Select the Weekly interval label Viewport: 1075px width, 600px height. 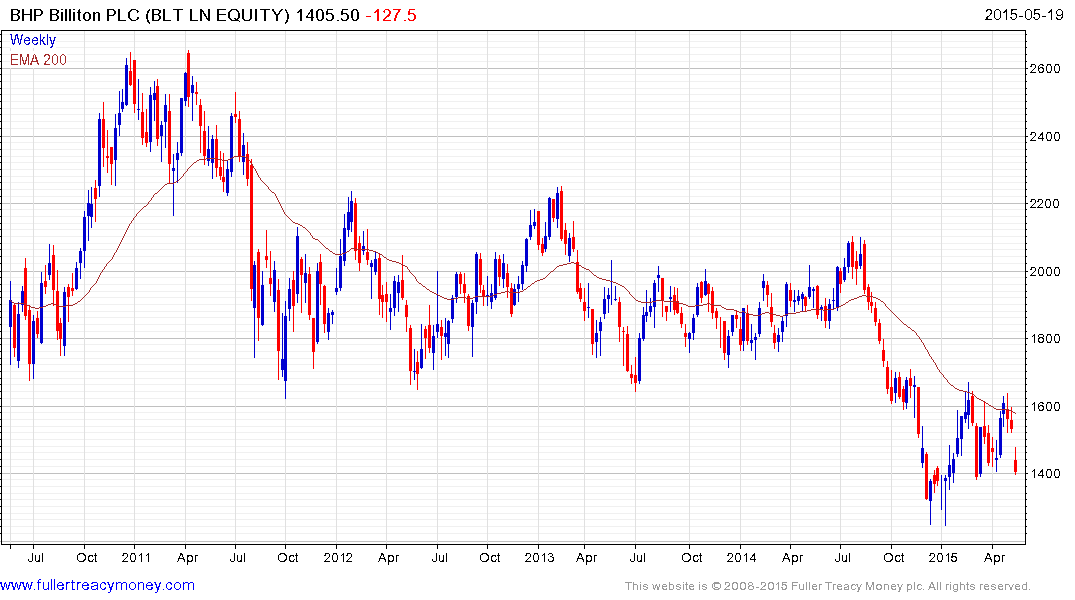tap(33, 40)
